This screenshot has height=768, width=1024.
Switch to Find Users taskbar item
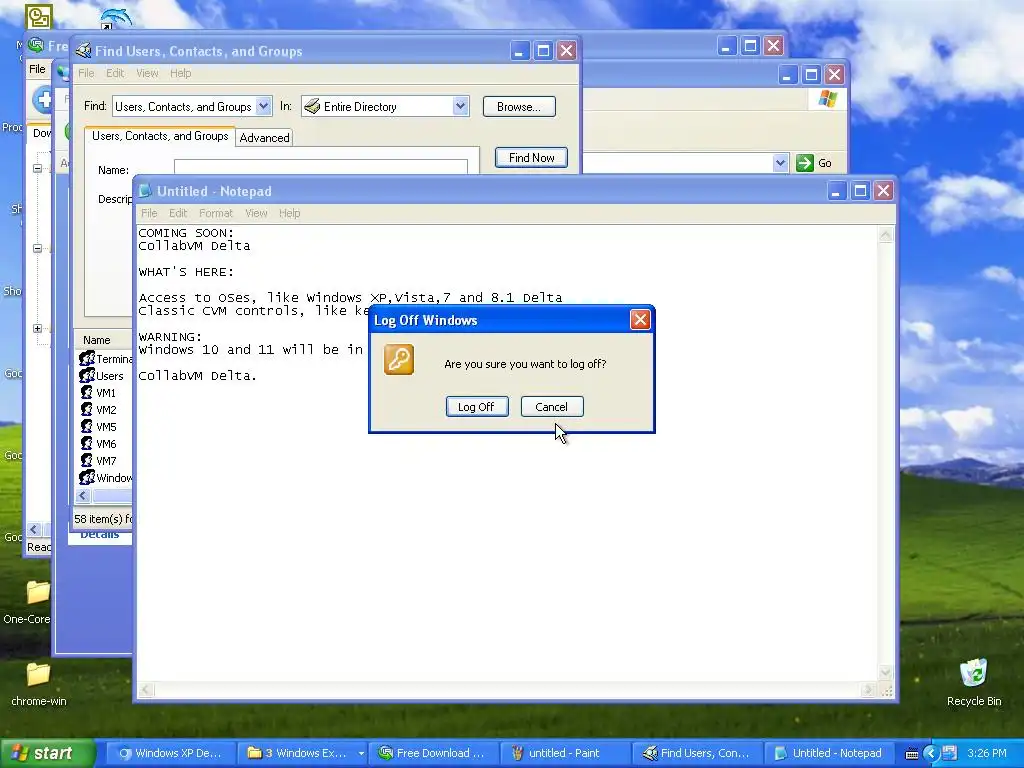[696, 753]
